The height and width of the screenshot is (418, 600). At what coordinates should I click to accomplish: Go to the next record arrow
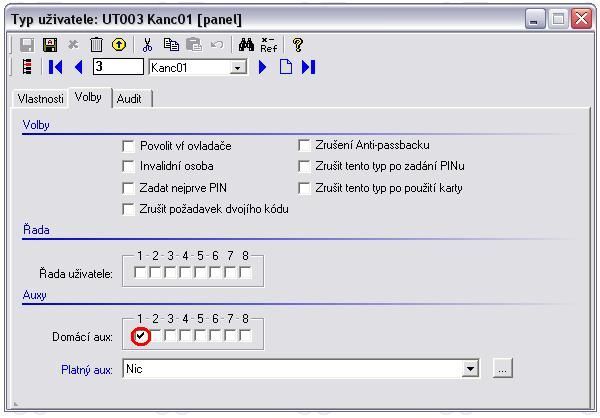(x=263, y=67)
